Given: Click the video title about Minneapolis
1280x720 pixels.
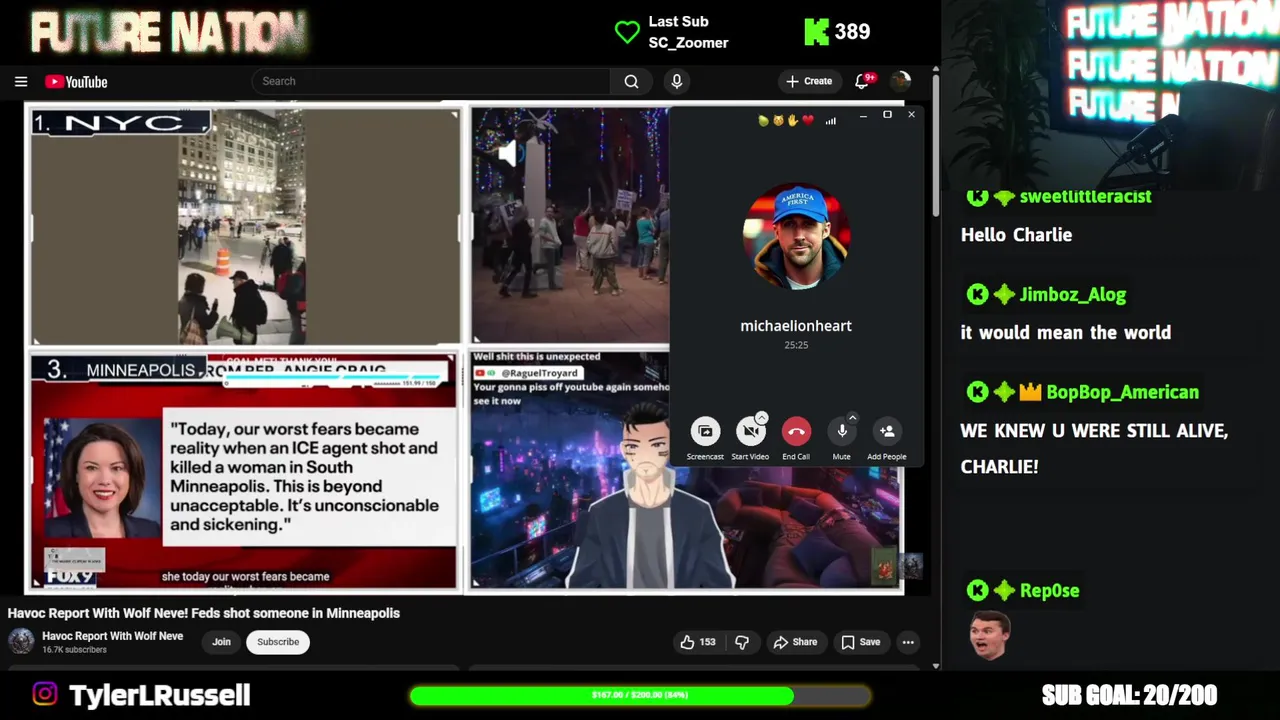Looking at the screenshot, I should (204, 613).
